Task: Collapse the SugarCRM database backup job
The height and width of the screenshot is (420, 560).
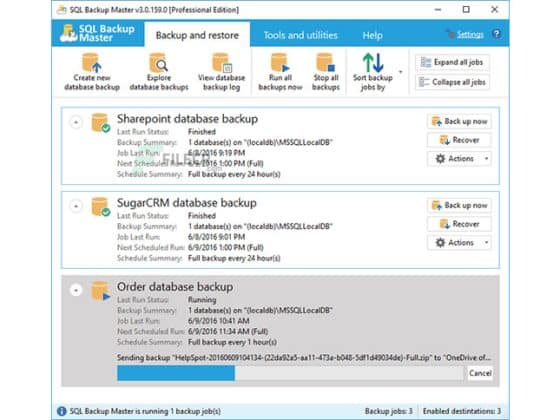Action: 76,206
